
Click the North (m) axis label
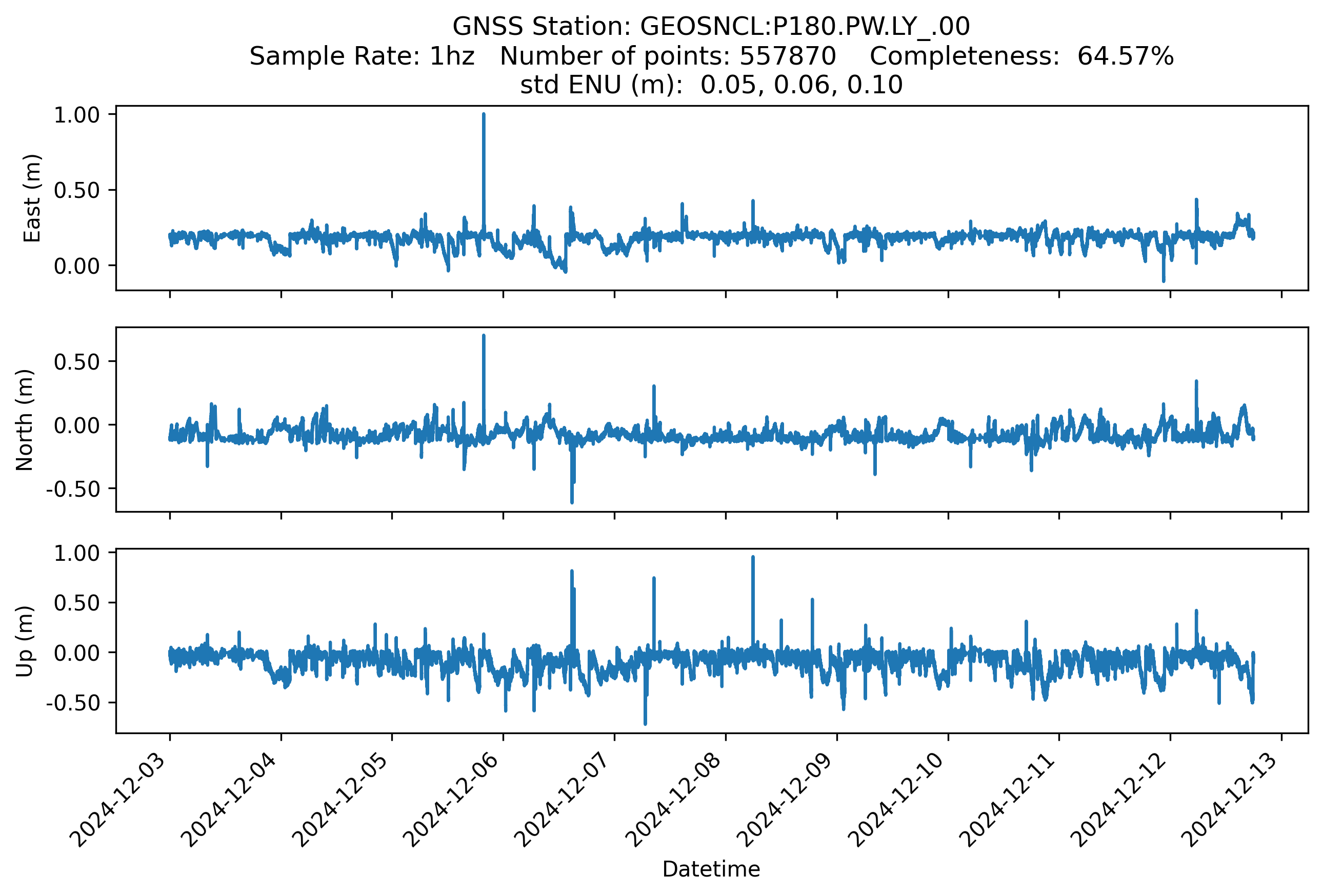[25, 420]
